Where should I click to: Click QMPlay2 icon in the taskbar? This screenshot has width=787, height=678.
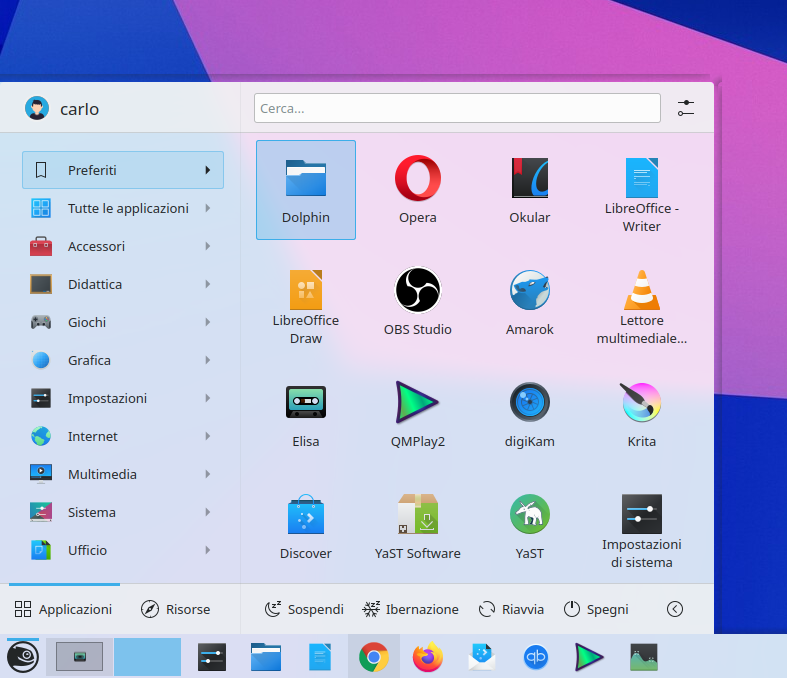589,656
